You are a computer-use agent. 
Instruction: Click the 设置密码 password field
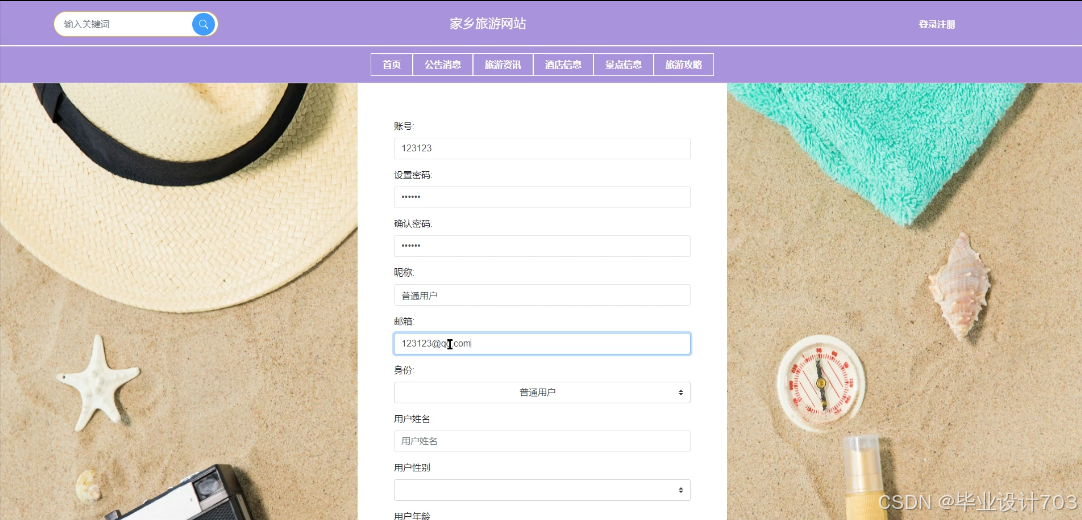pyautogui.click(x=542, y=197)
